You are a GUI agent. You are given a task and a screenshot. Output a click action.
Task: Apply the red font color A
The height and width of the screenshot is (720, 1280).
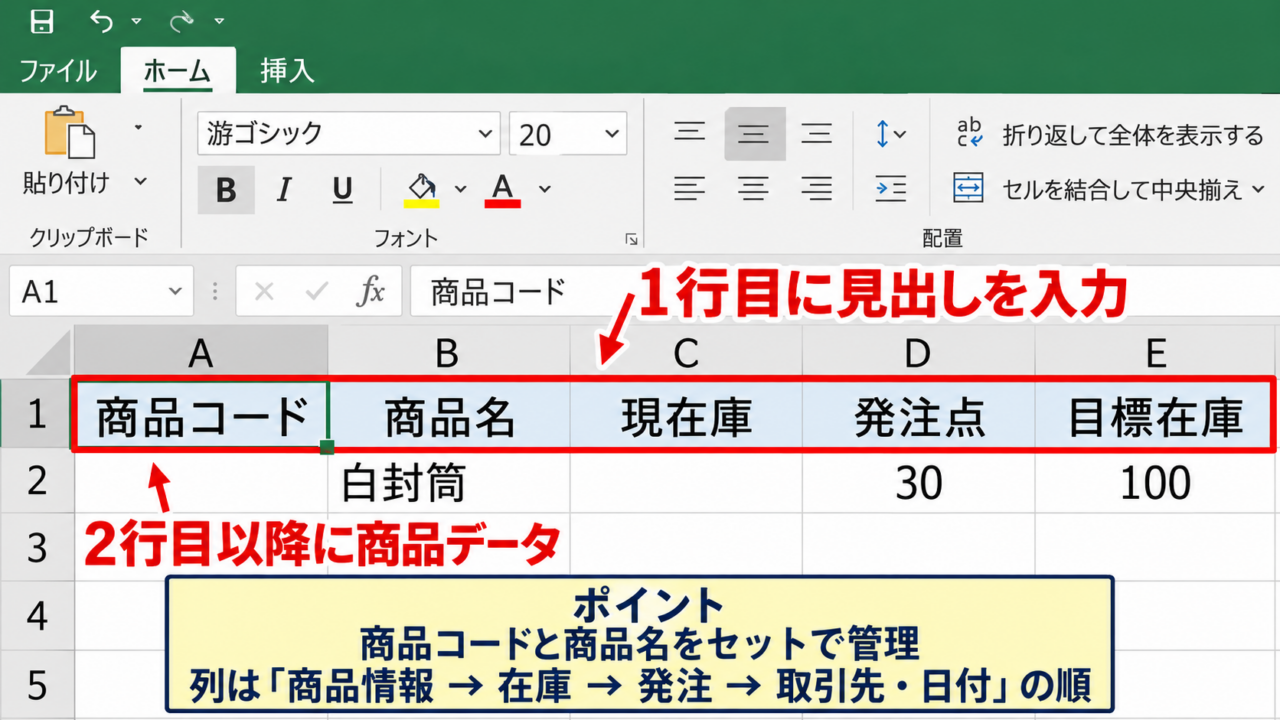502,189
